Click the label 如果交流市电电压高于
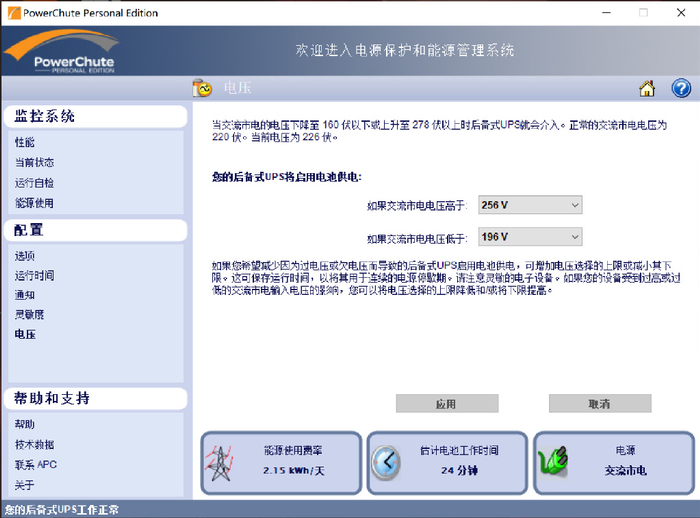This screenshot has width=700, height=518. pyautogui.click(x=417, y=206)
